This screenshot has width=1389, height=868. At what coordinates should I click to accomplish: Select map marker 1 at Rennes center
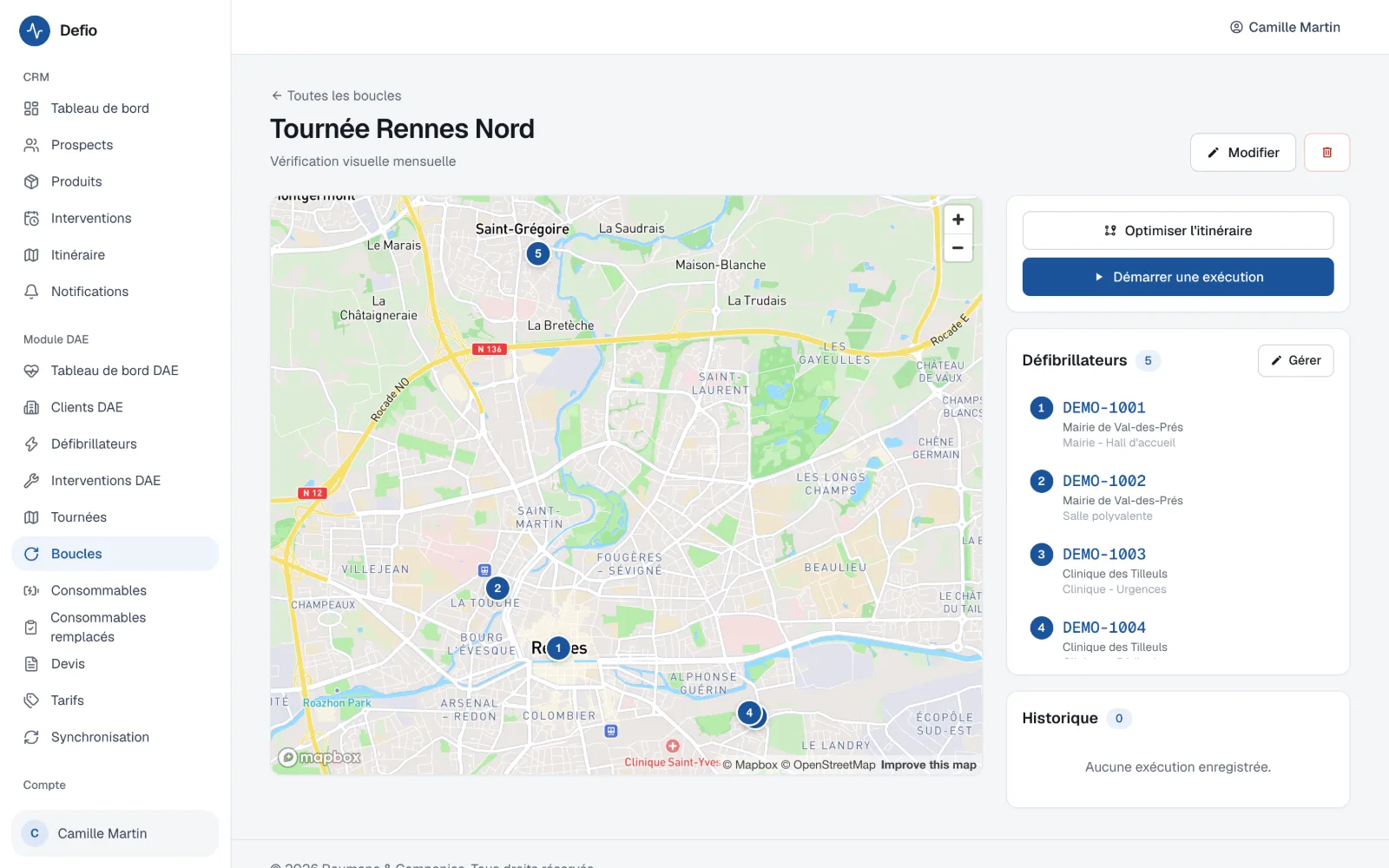(558, 648)
